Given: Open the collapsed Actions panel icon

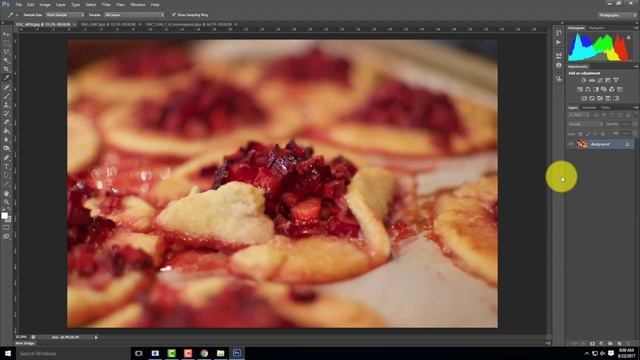Looking at the screenshot, I should pyautogui.click(x=559, y=42).
